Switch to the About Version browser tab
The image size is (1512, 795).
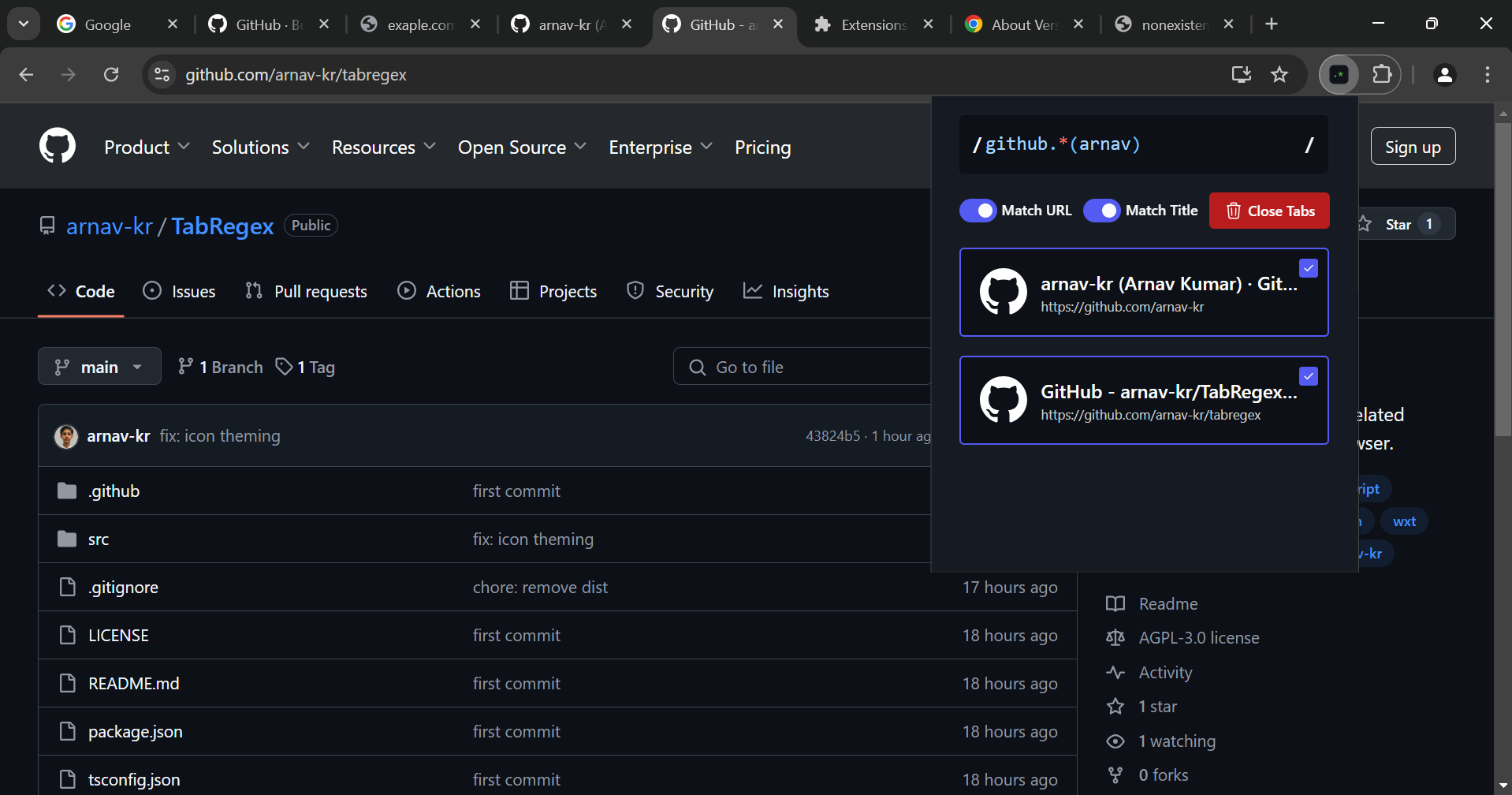1023,24
